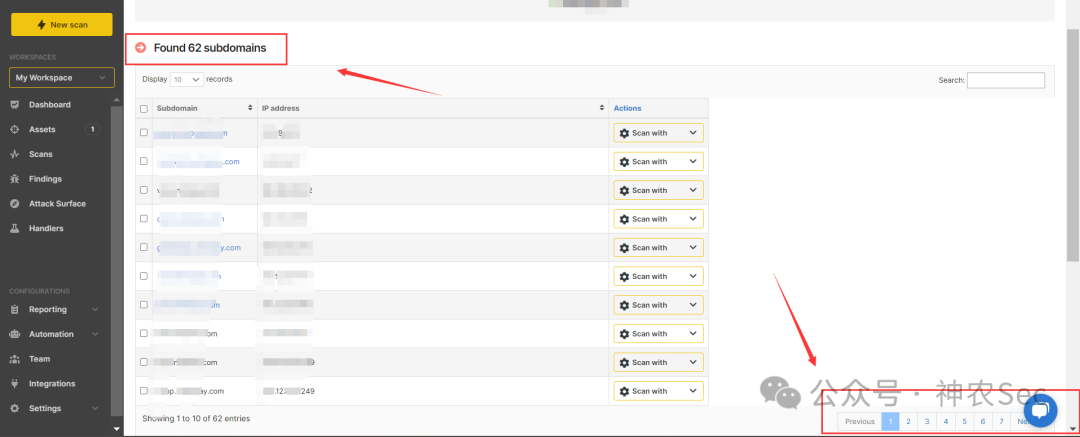
Task: Go to results page 2
Action: click(908, 422)
